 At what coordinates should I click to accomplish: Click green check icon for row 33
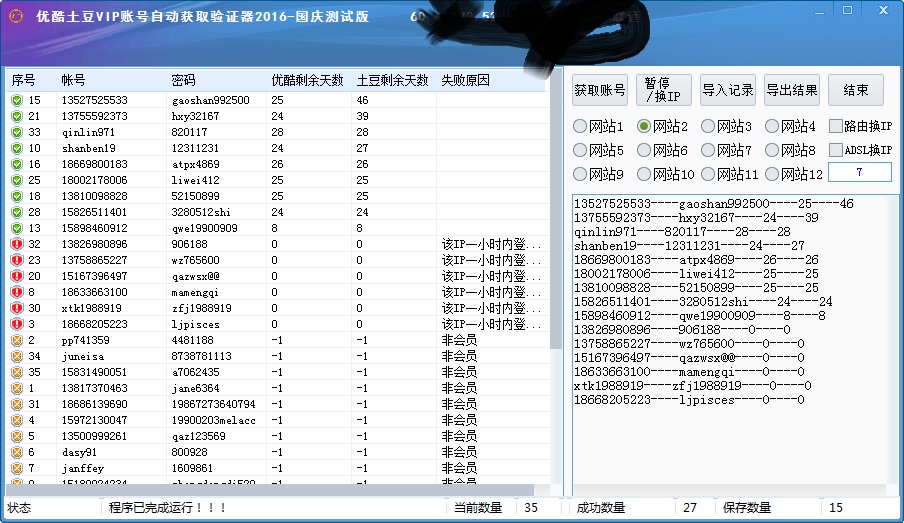point(17,133)
